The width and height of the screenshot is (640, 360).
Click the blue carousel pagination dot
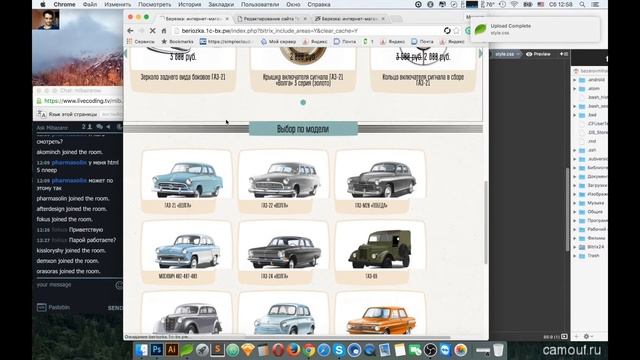pyautogui.click(x=303, y=102)
